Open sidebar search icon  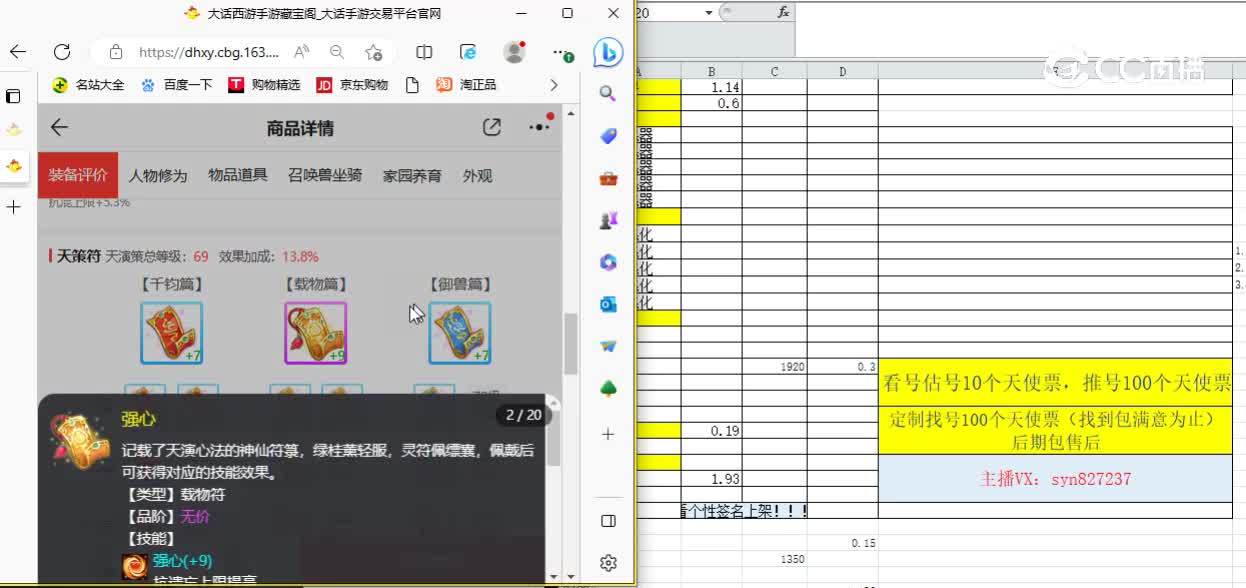click(x=608, y=94)
